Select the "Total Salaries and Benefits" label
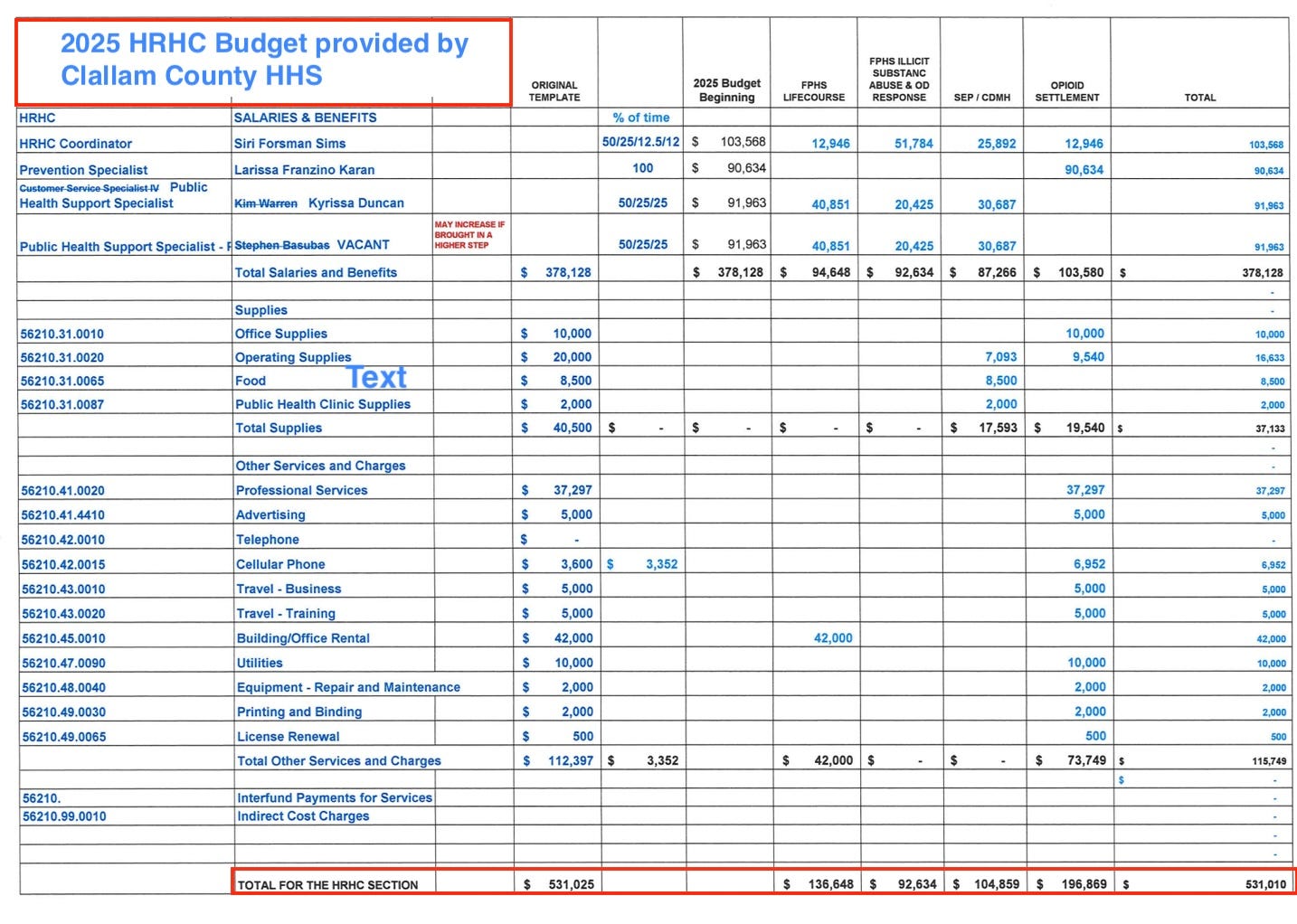Screen dimensions: 1297x924 [x=316, y=272]
